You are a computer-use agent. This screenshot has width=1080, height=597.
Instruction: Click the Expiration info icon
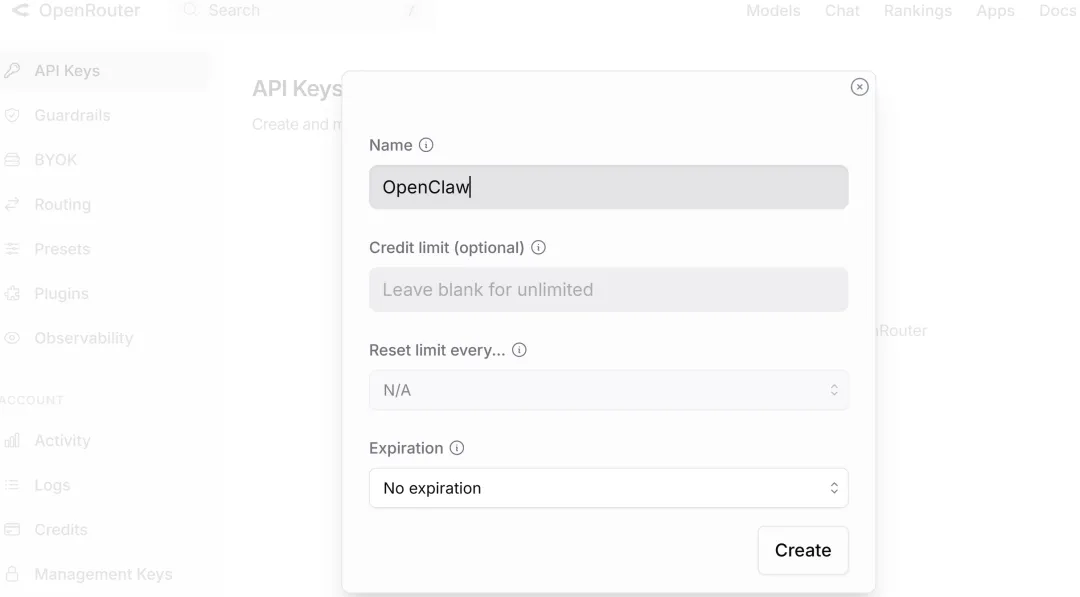(457, 448)
